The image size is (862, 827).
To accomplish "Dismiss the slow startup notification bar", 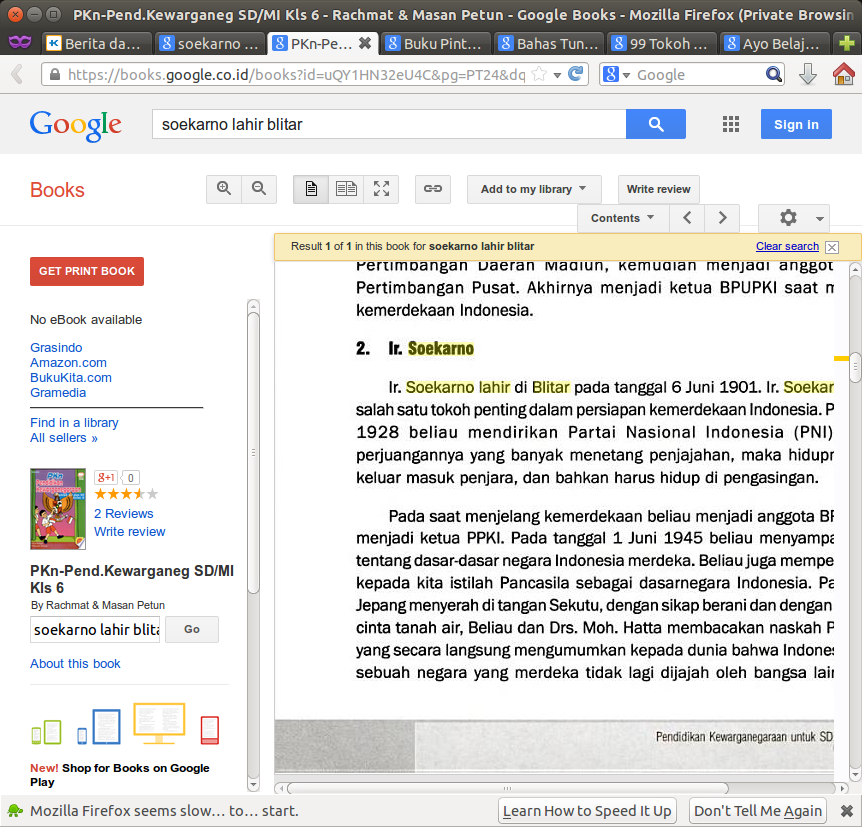I will 847,811.
